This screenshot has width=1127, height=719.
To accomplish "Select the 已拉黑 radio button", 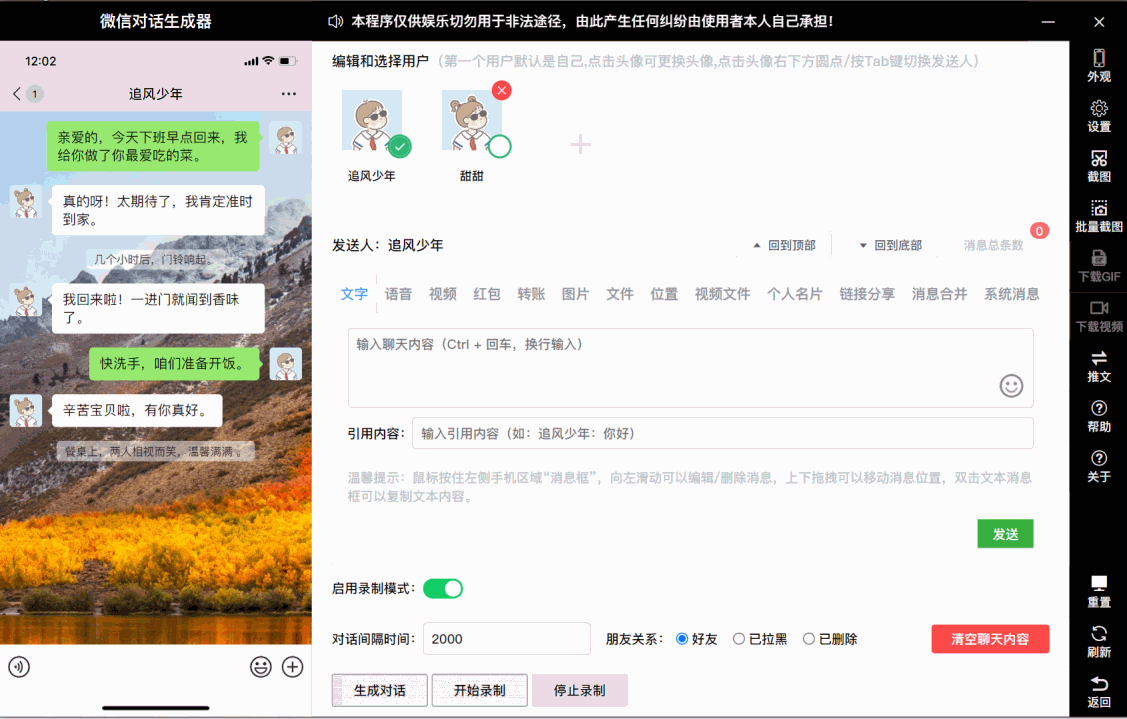I will click(x=738, y=639).
